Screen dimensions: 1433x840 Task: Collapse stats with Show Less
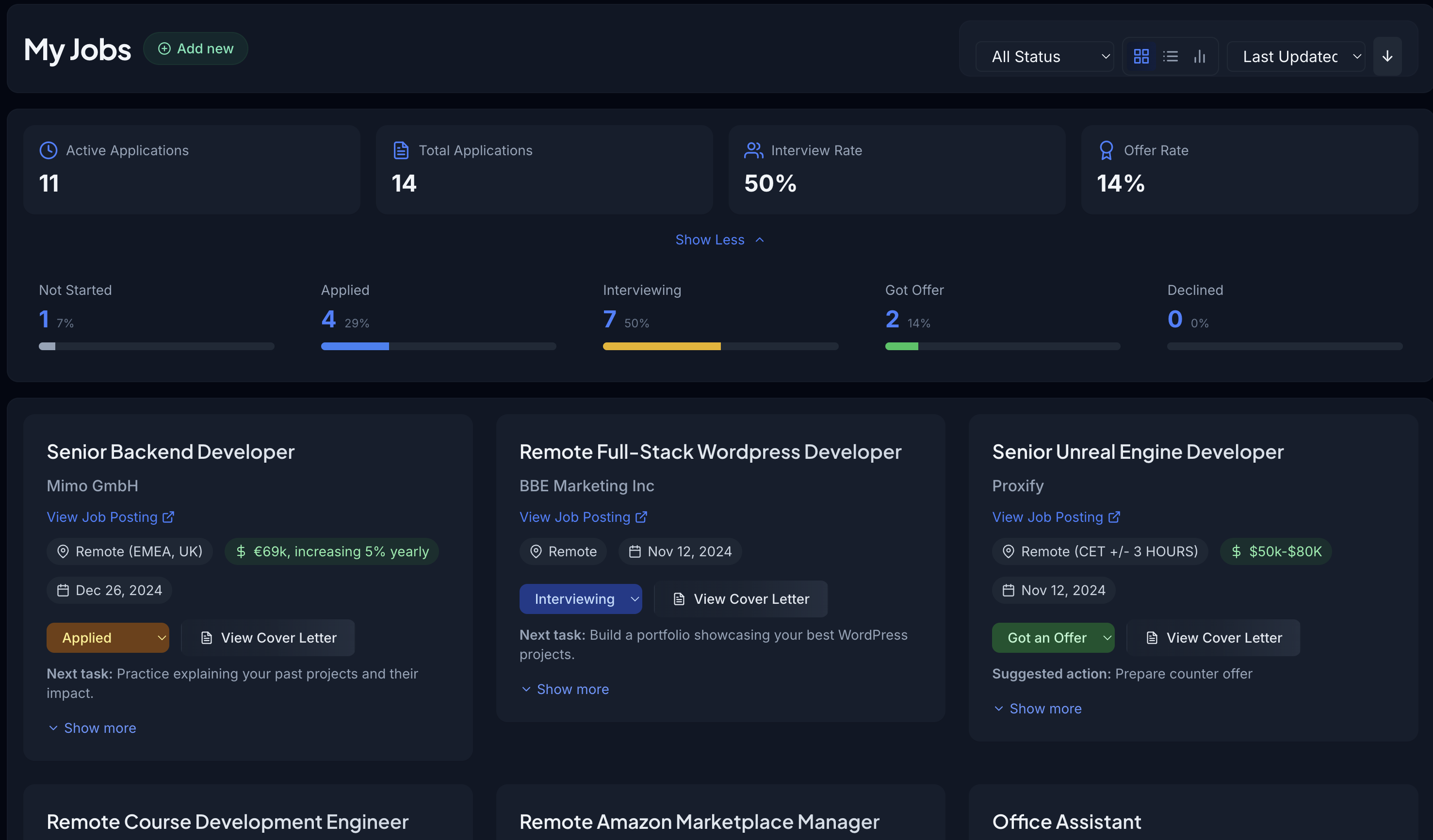[719, 240]
